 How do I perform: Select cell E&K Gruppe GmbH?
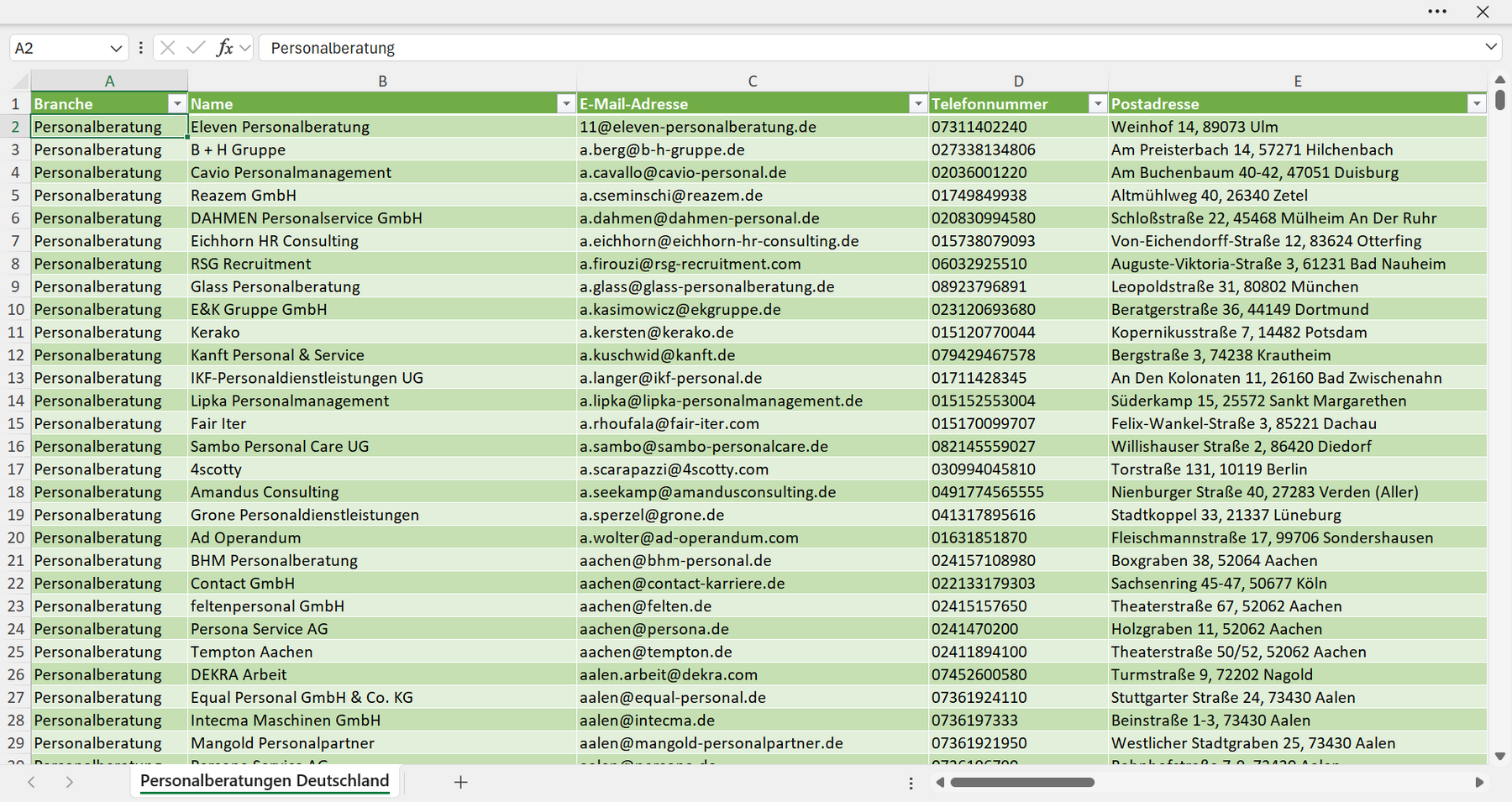click(x=382, y=309)
